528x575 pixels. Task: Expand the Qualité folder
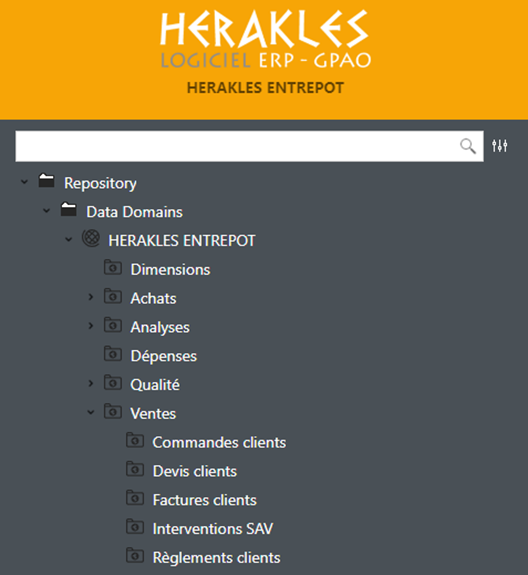(x=91, y=384)
